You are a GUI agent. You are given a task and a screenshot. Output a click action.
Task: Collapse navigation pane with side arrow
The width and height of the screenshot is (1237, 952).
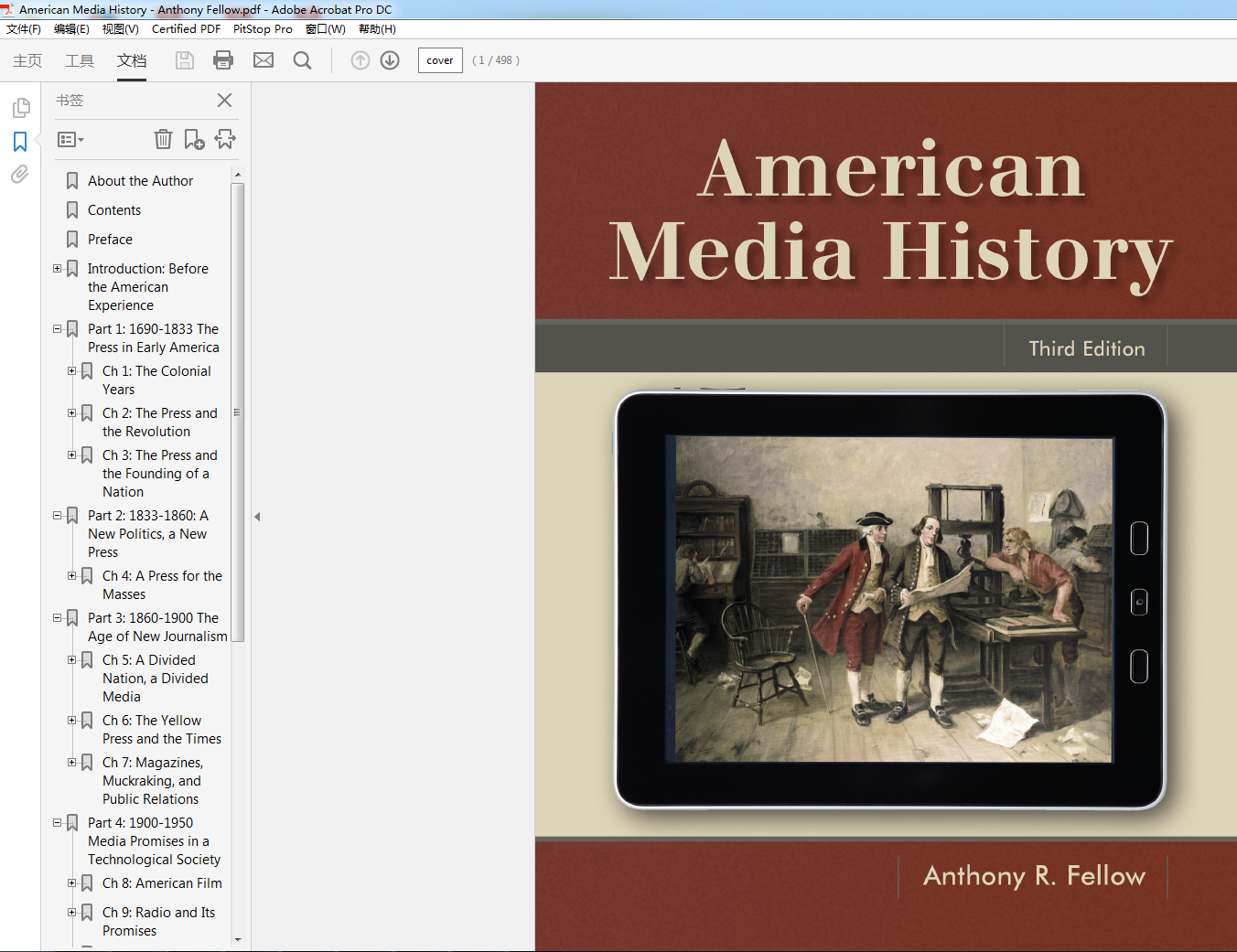point(257,517)
